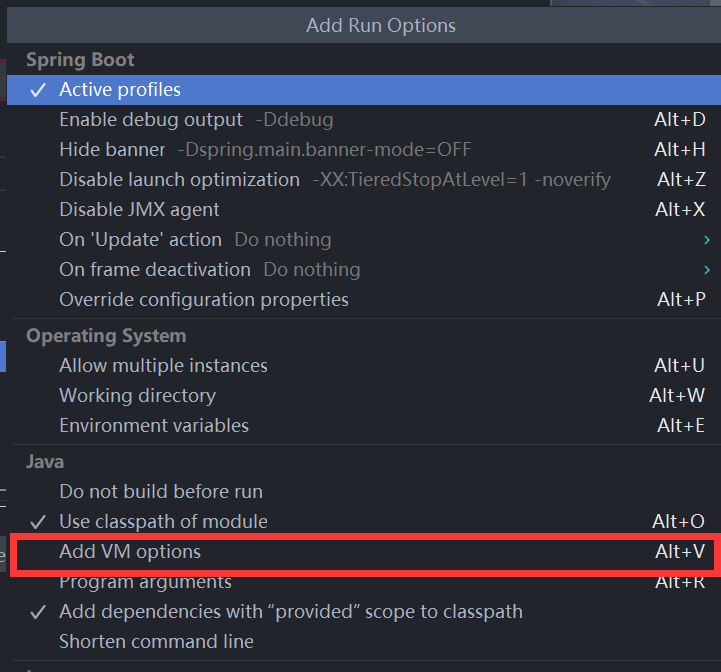Viewport: 721px width, 672px height.
Task: Select Add VM options entry
Action: tap(364, 552)
